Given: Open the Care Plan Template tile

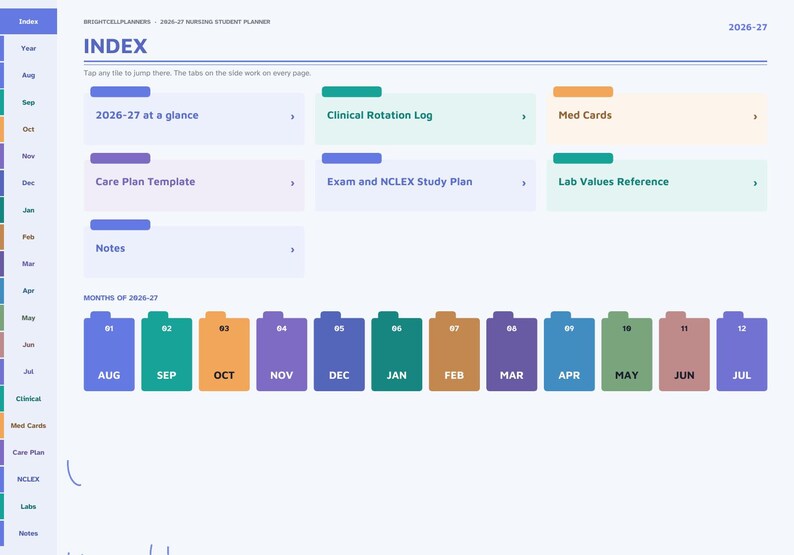Looking at the screenshot, I should [194, 182].
